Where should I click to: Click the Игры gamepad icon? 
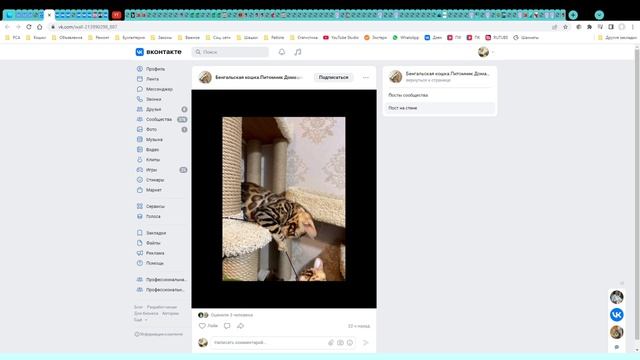140,170
